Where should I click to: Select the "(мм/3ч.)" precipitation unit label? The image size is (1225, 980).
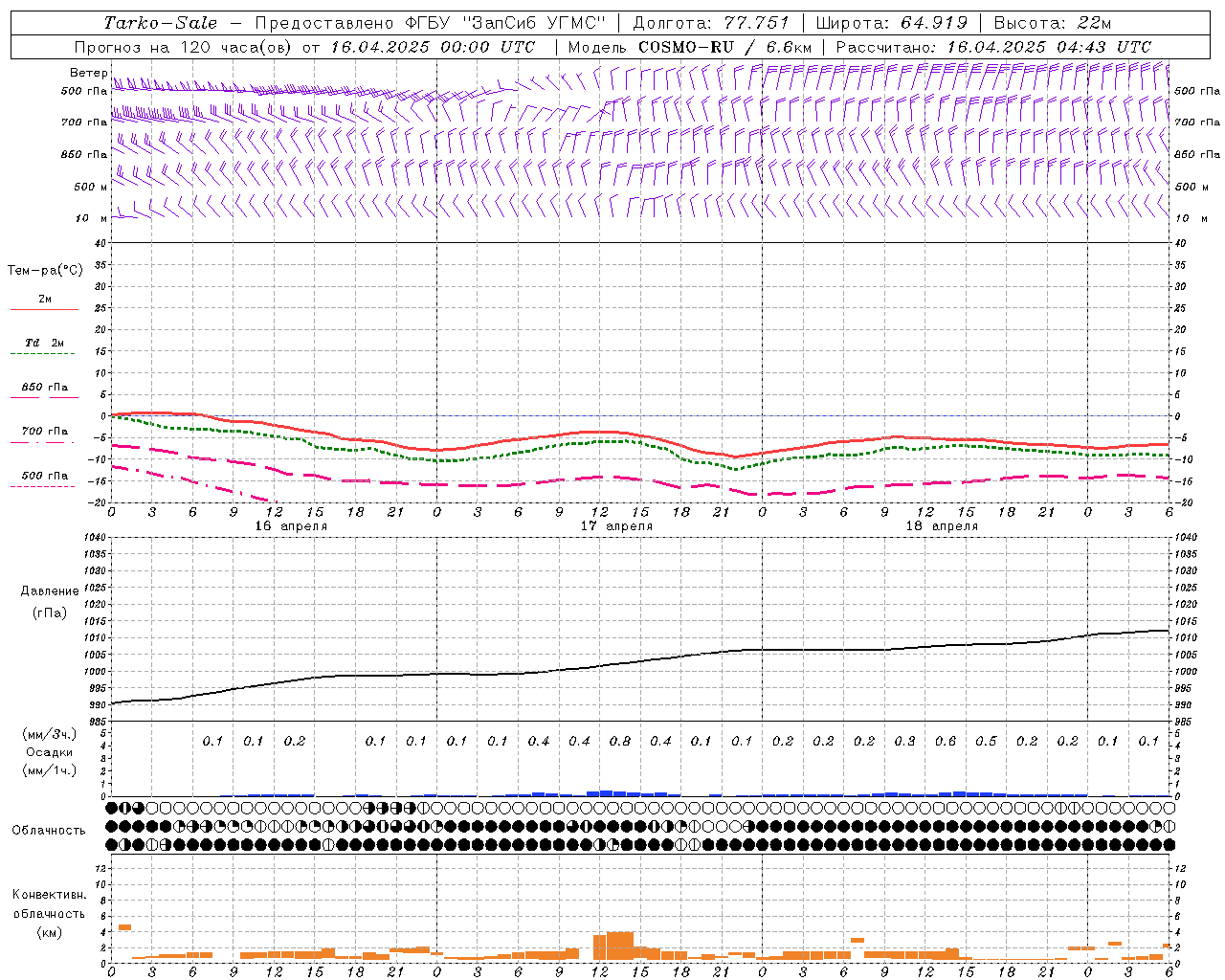[50, 734]
